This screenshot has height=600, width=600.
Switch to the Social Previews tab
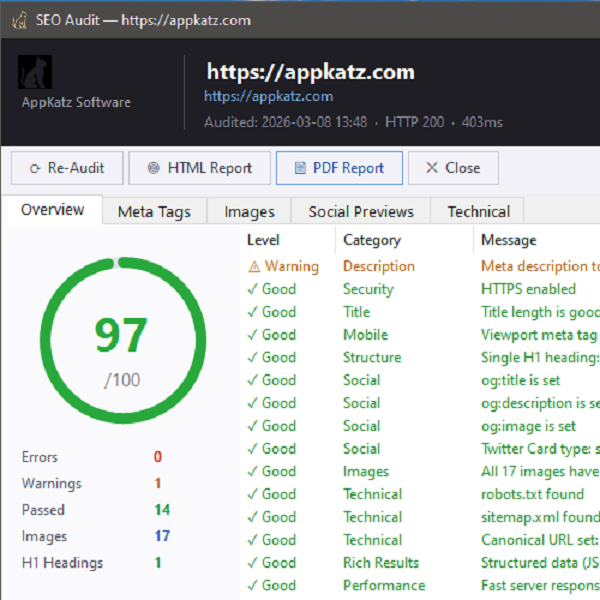(361, 211)
